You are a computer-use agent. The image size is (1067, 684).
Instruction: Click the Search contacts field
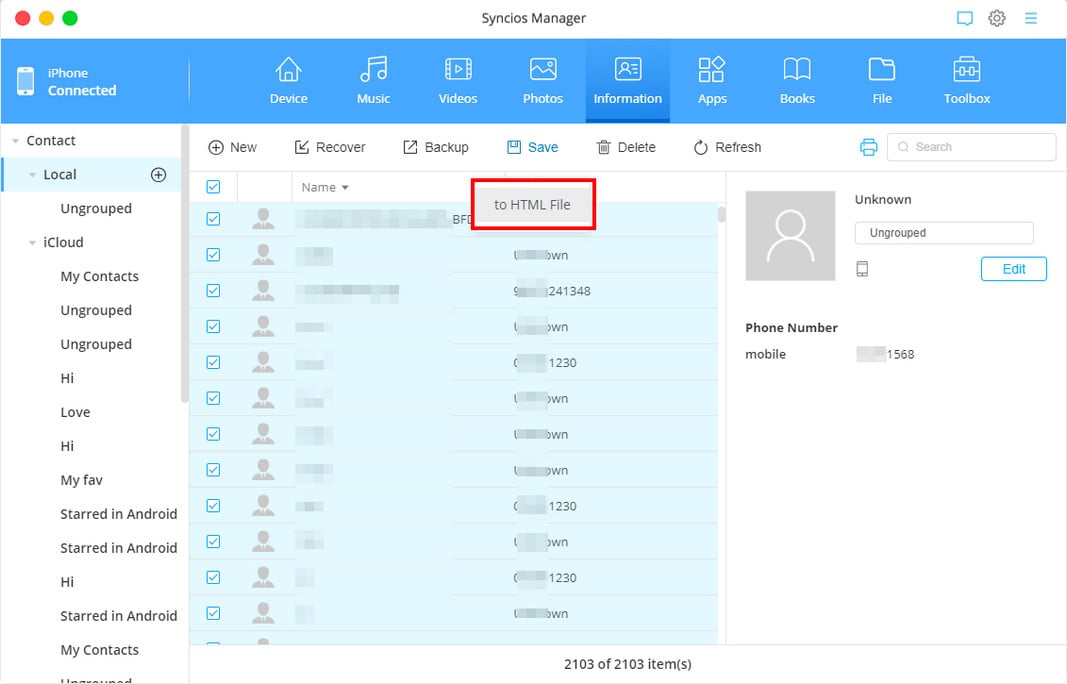(971, 147)
